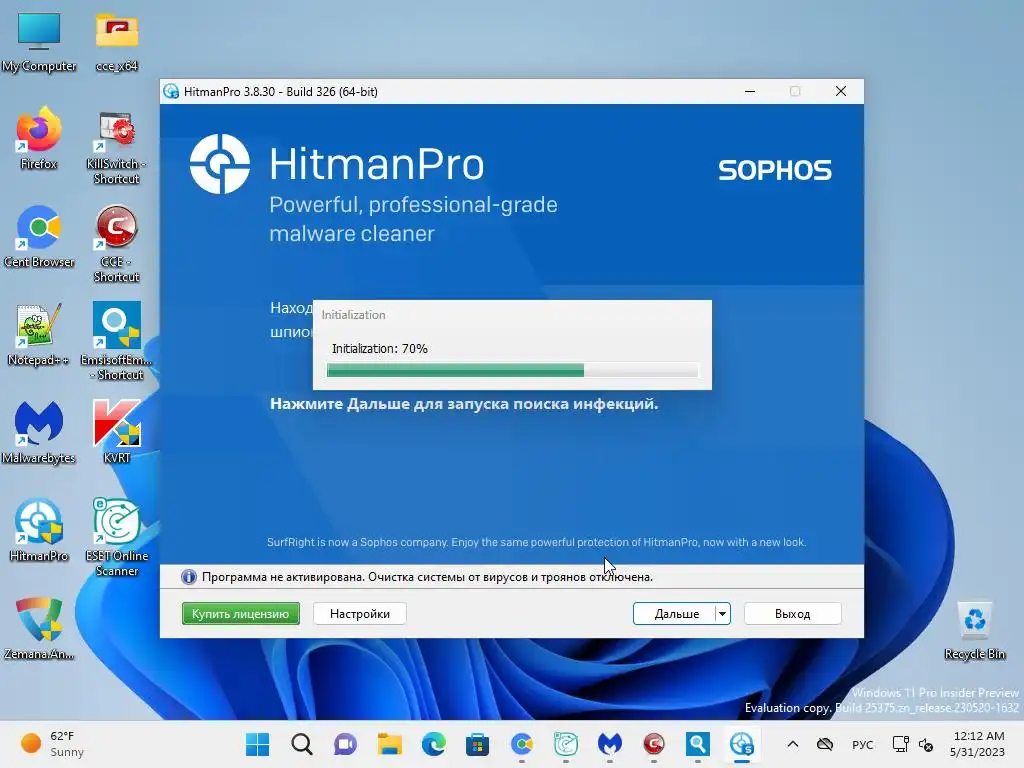Open KVRT desktop icon
Screen dimensions: 1024x768
pyautogui.click(x=116, y=433)
